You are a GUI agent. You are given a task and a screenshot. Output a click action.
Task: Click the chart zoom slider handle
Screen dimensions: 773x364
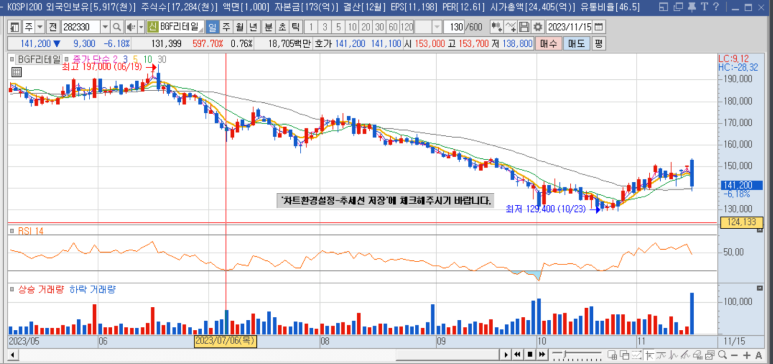coord(565,354)
